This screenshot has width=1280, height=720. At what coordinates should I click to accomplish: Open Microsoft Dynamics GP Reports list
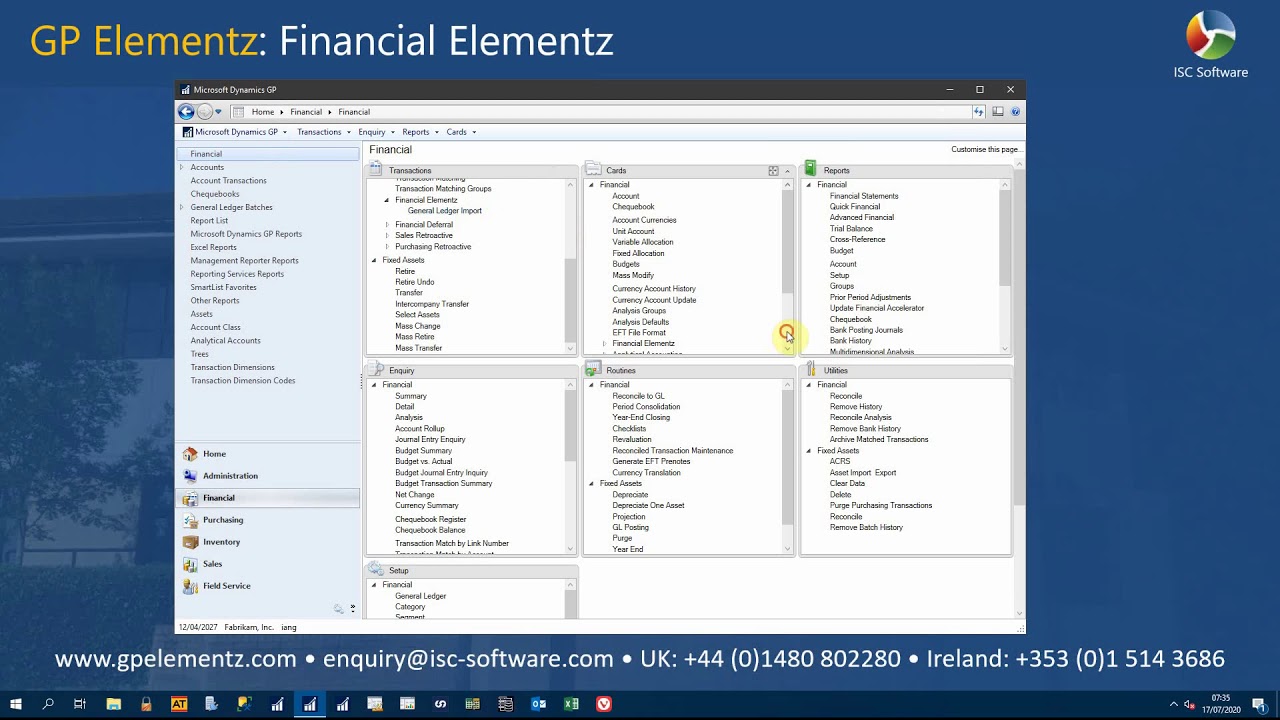pyautogui.click(x=246, y=234)
